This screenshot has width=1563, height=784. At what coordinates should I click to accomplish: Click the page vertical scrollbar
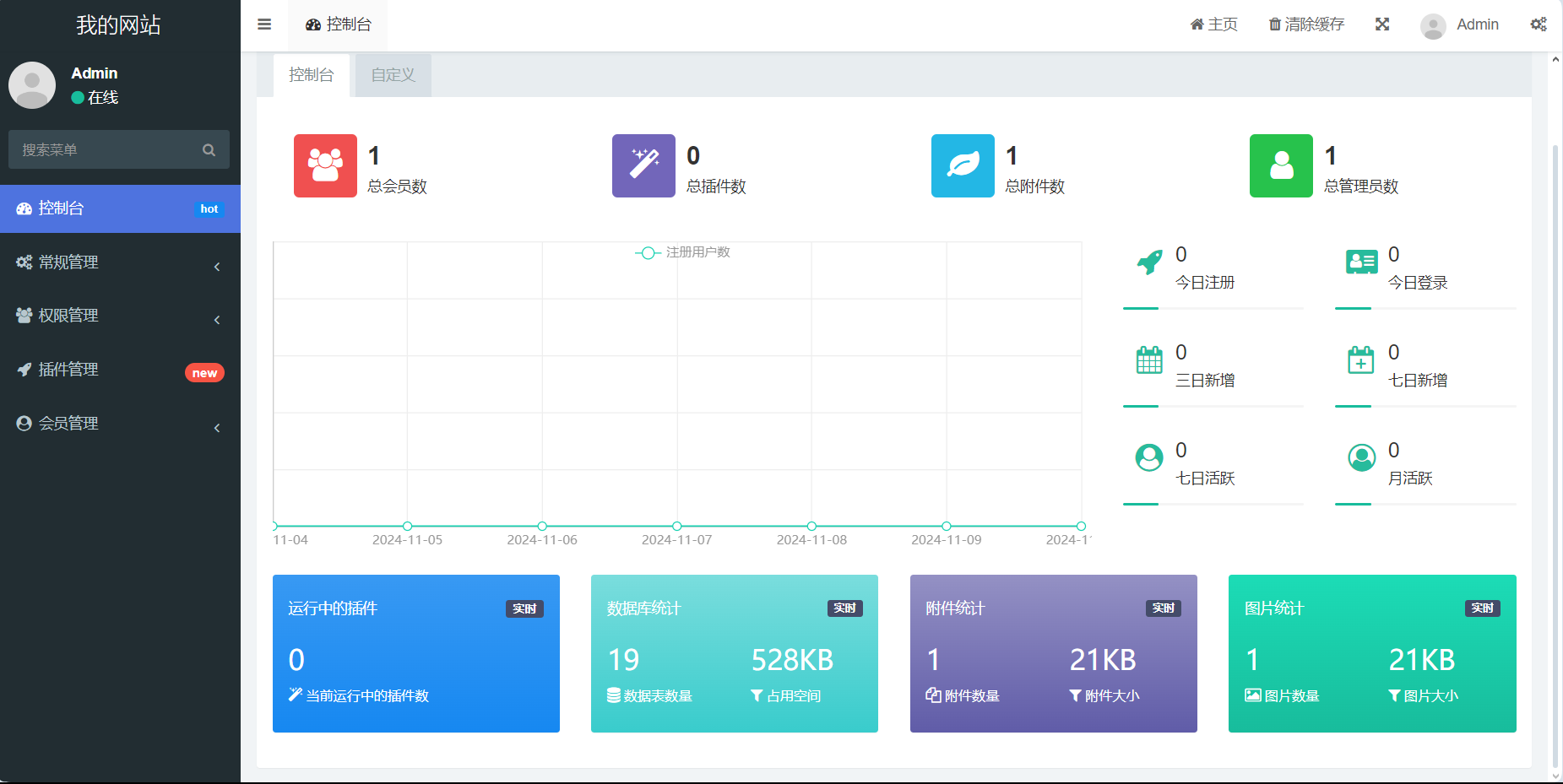[x=1555, y=456]
